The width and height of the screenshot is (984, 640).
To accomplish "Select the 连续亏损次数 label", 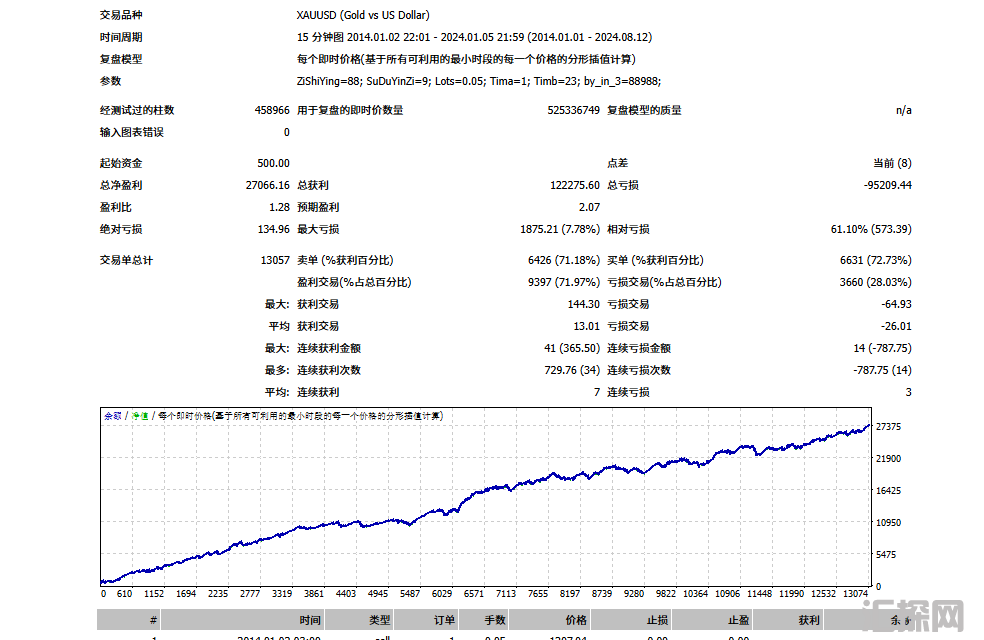I will point(639,370).
